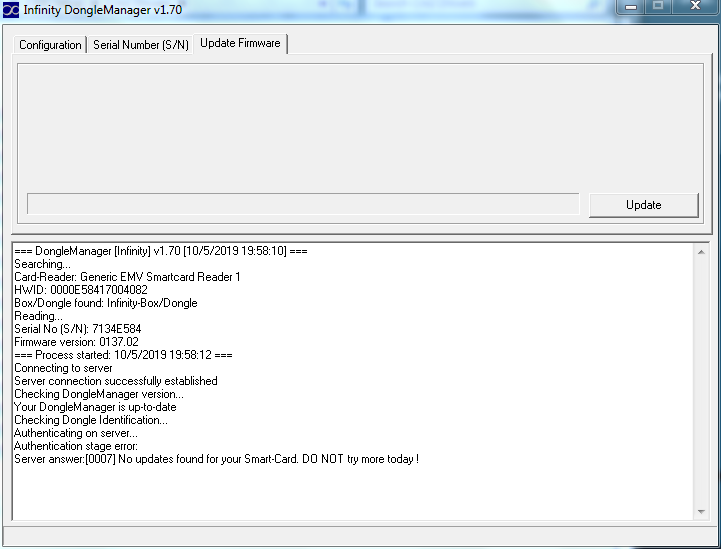Click the Infinity DongleManager title bar icon
The image size is (721, 549).
[x=11, y=10]
